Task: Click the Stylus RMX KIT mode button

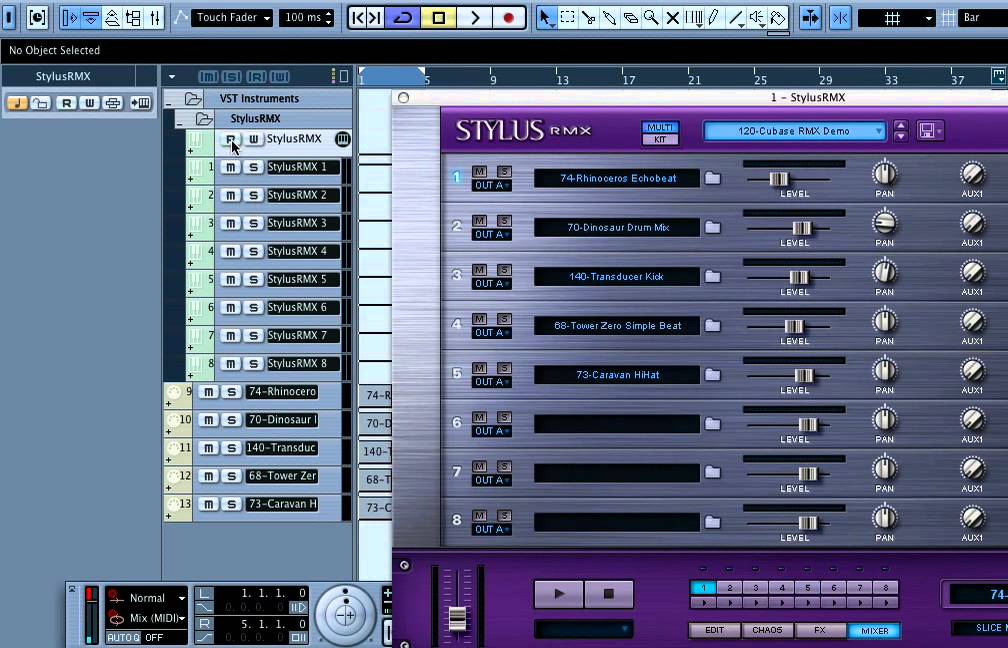Action: point(660,140)
